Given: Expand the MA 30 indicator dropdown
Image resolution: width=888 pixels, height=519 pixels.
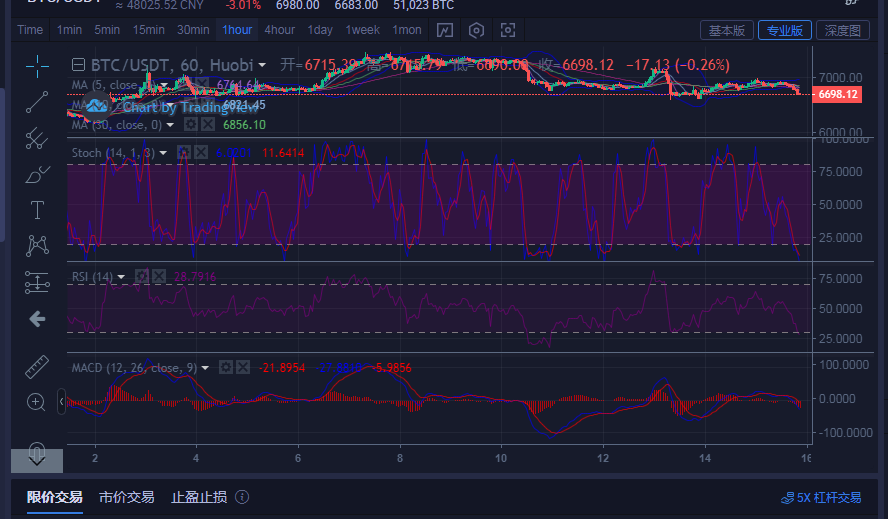Looking at the screenshot, I should [x=170, y=125].
